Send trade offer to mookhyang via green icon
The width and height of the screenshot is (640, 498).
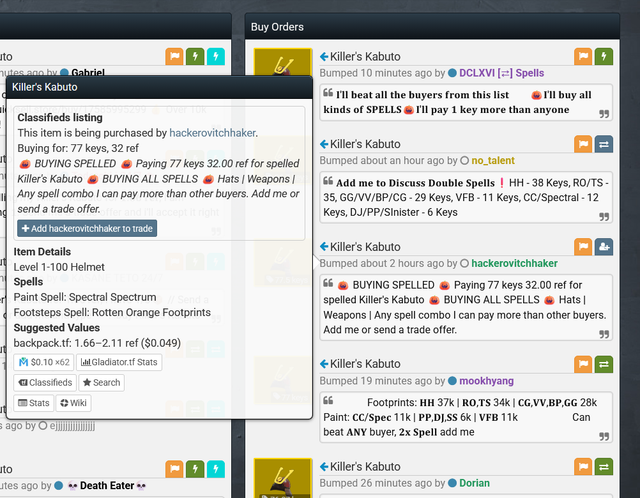(604, 364)
